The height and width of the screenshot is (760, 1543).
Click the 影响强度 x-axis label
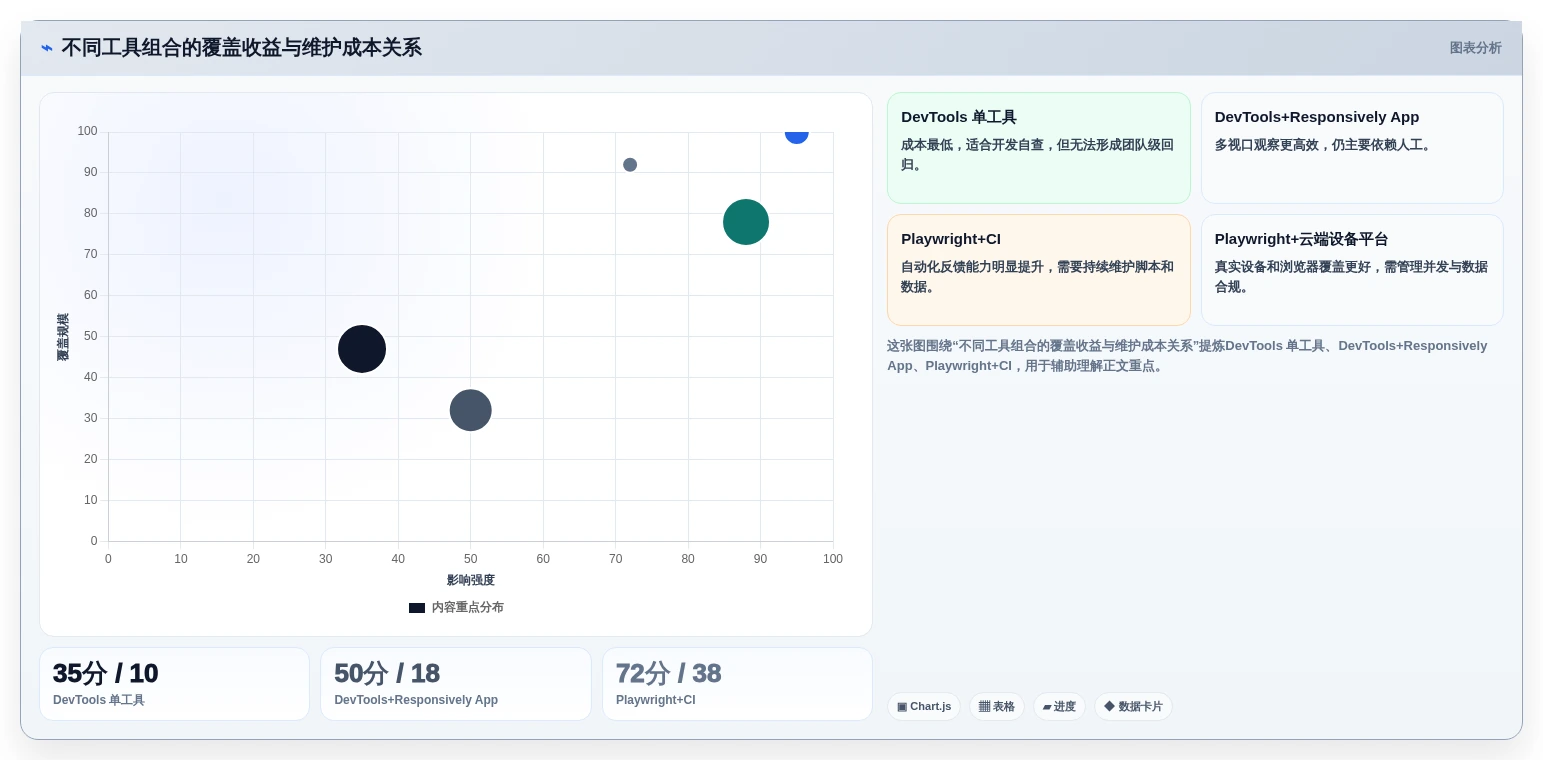tap(471, 580)
